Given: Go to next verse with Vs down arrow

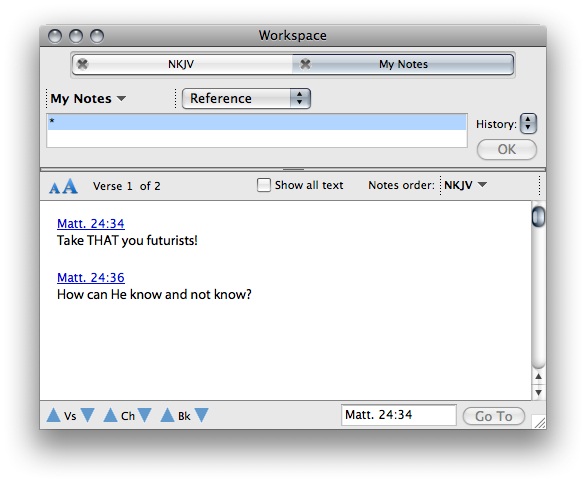Looking at the screenshot, I should pyautogui.click(x=87, y=415).
